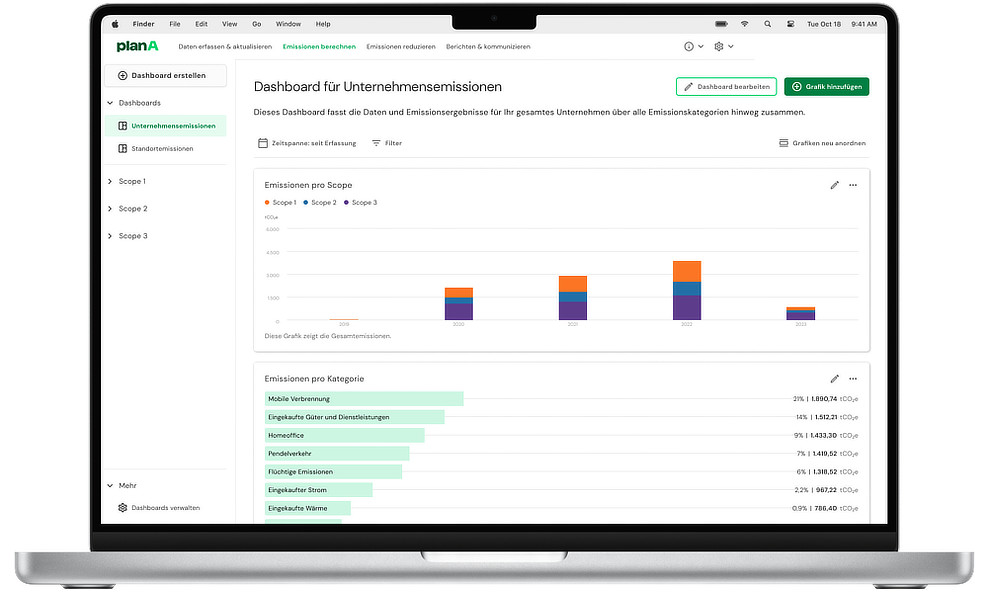Click Dashboard bearbeiten button

coord(726,87)
